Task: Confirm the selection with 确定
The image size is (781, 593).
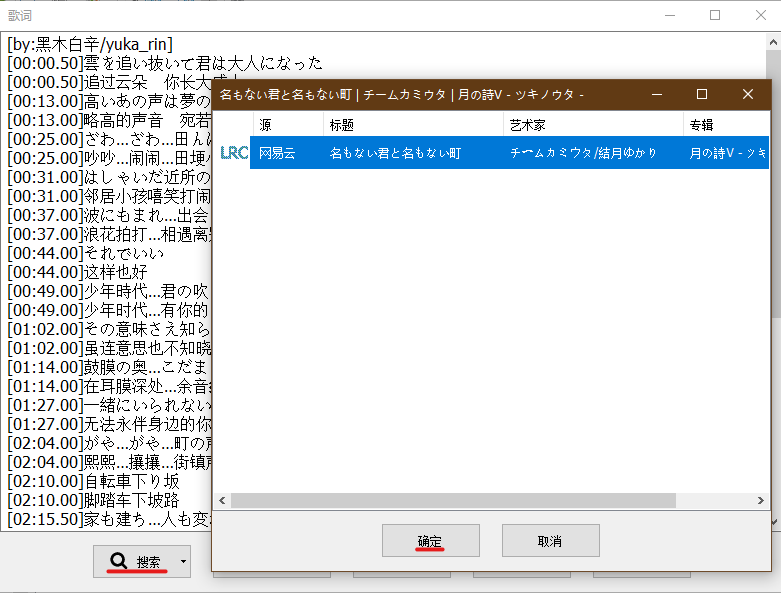Action: 430,541
